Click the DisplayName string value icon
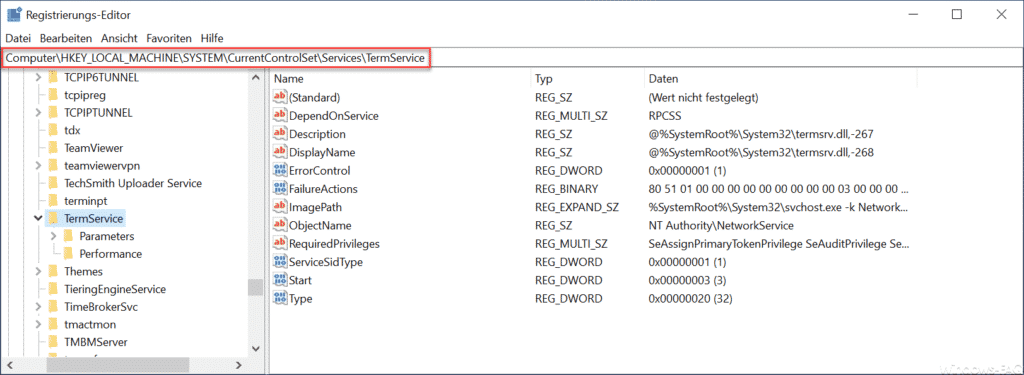 [280, 152]
